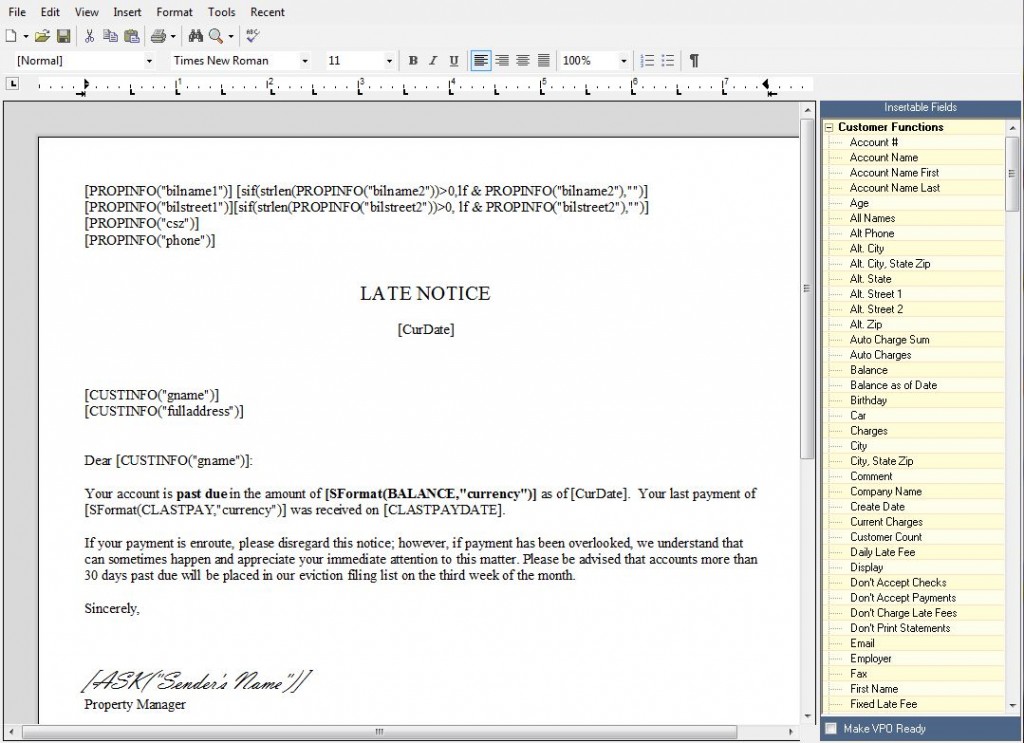Click the horizontal scrollbar right arrow

tap(790, 732)
